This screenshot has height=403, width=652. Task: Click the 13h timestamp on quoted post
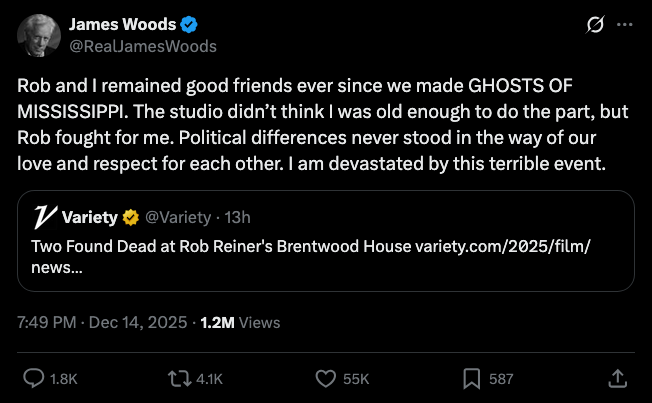(x=237, y=217)
